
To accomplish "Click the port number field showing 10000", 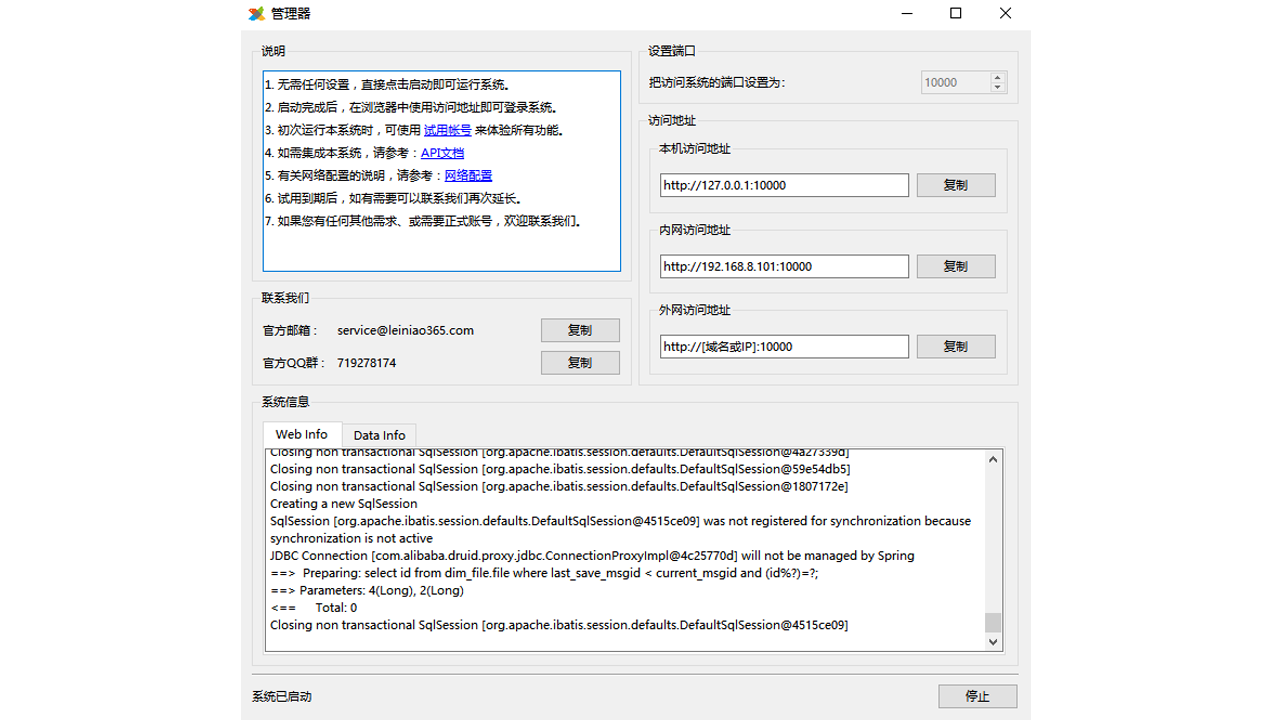I will click(x=954, y=83).
